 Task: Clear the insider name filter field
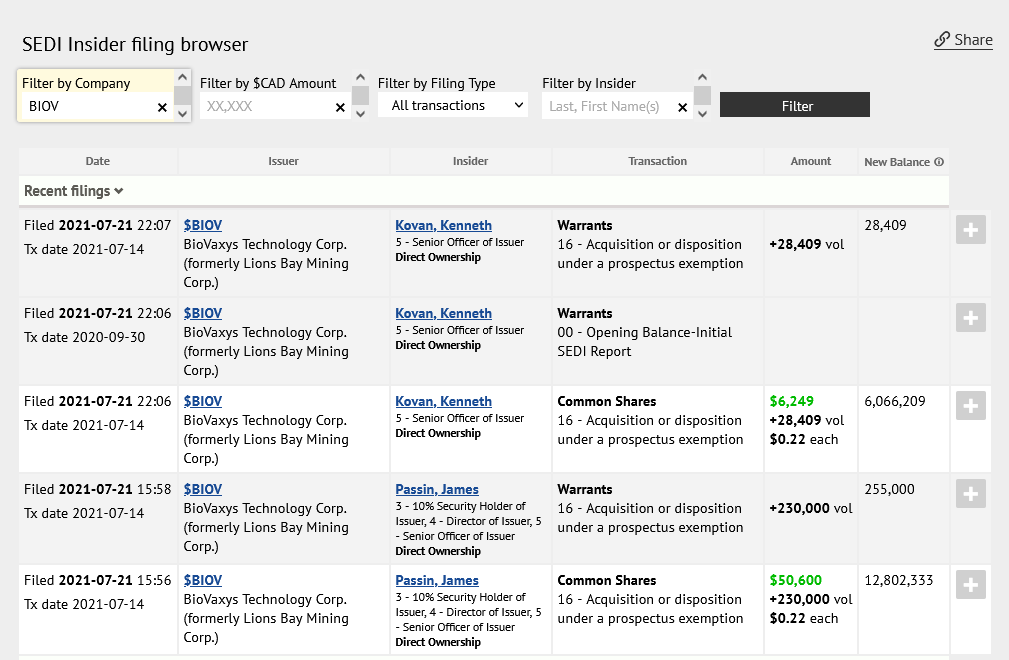point(683,107)
